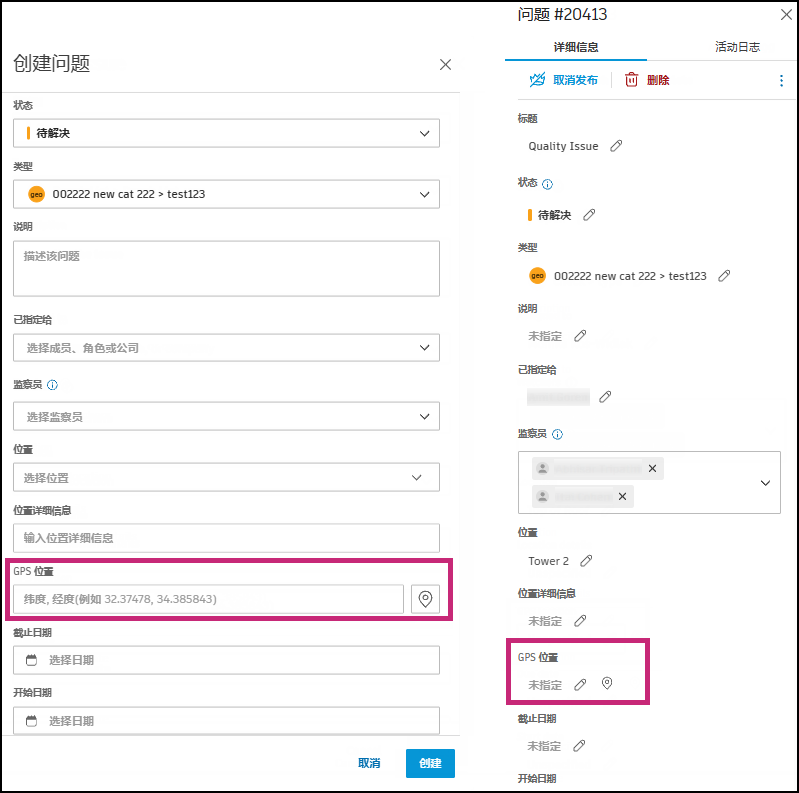The height and width of the screenshot is (793, 799).
Task: Edit the Quality Issue title with pencil icon
Action: [x=616, y=146]
